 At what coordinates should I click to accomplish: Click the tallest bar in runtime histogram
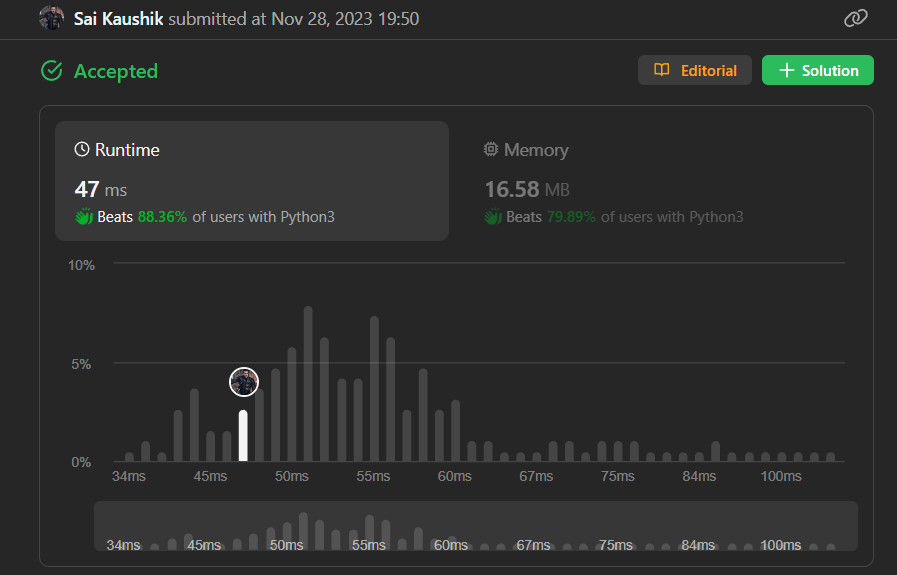tap(308, 384)
